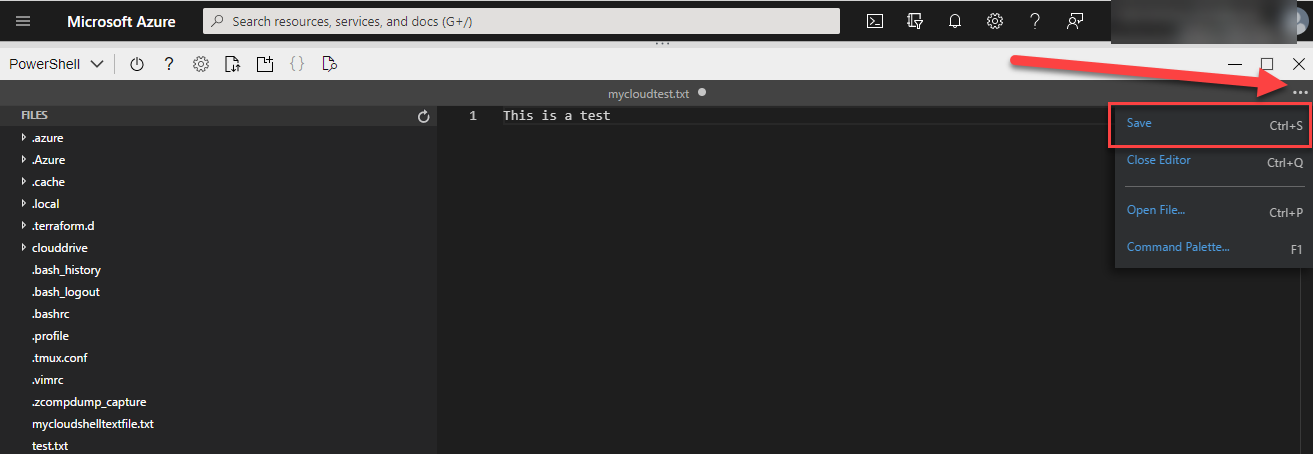Open .zcompdump_capture file
Screen dimensions: 1313x454
click(x=89, y=402)
